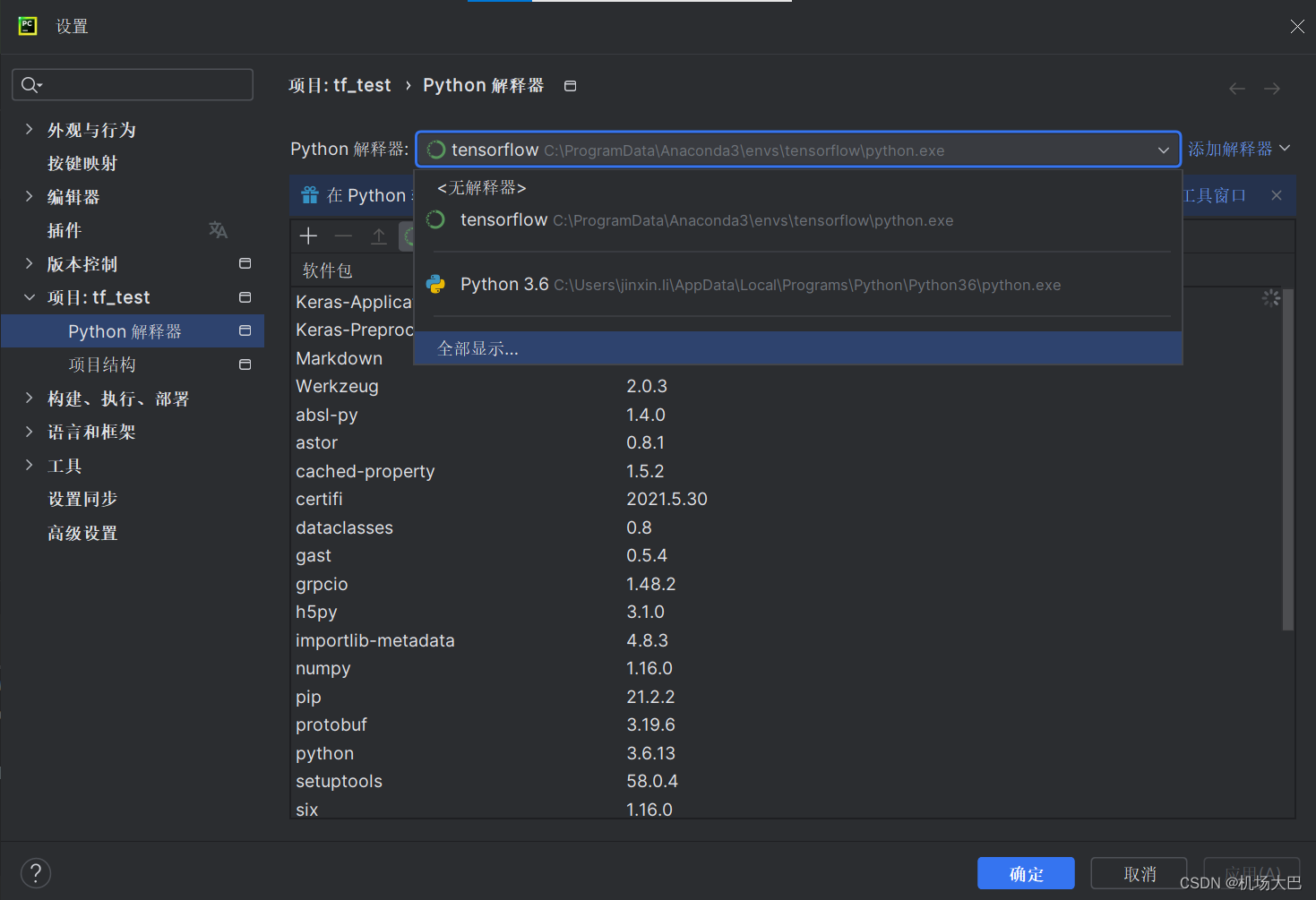The image size is (1316, 900).
Task: Click project-level icon beside Python 解释器 tree row
Action: pyautogui.click(x=245, y=330)
